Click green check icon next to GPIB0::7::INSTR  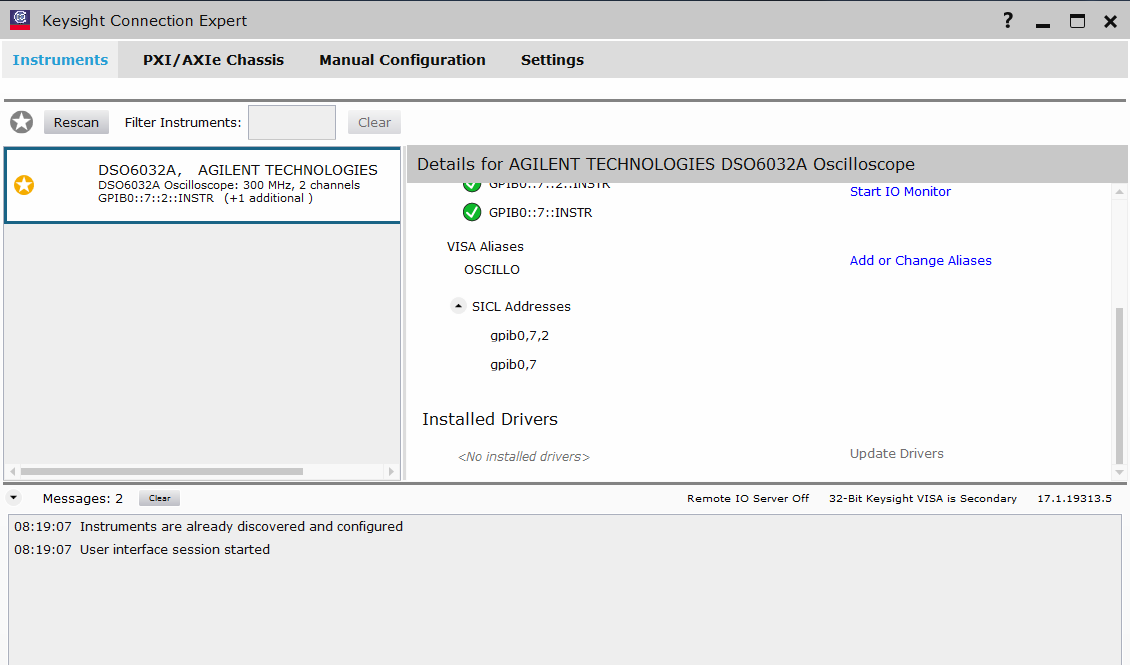point(472,213)
